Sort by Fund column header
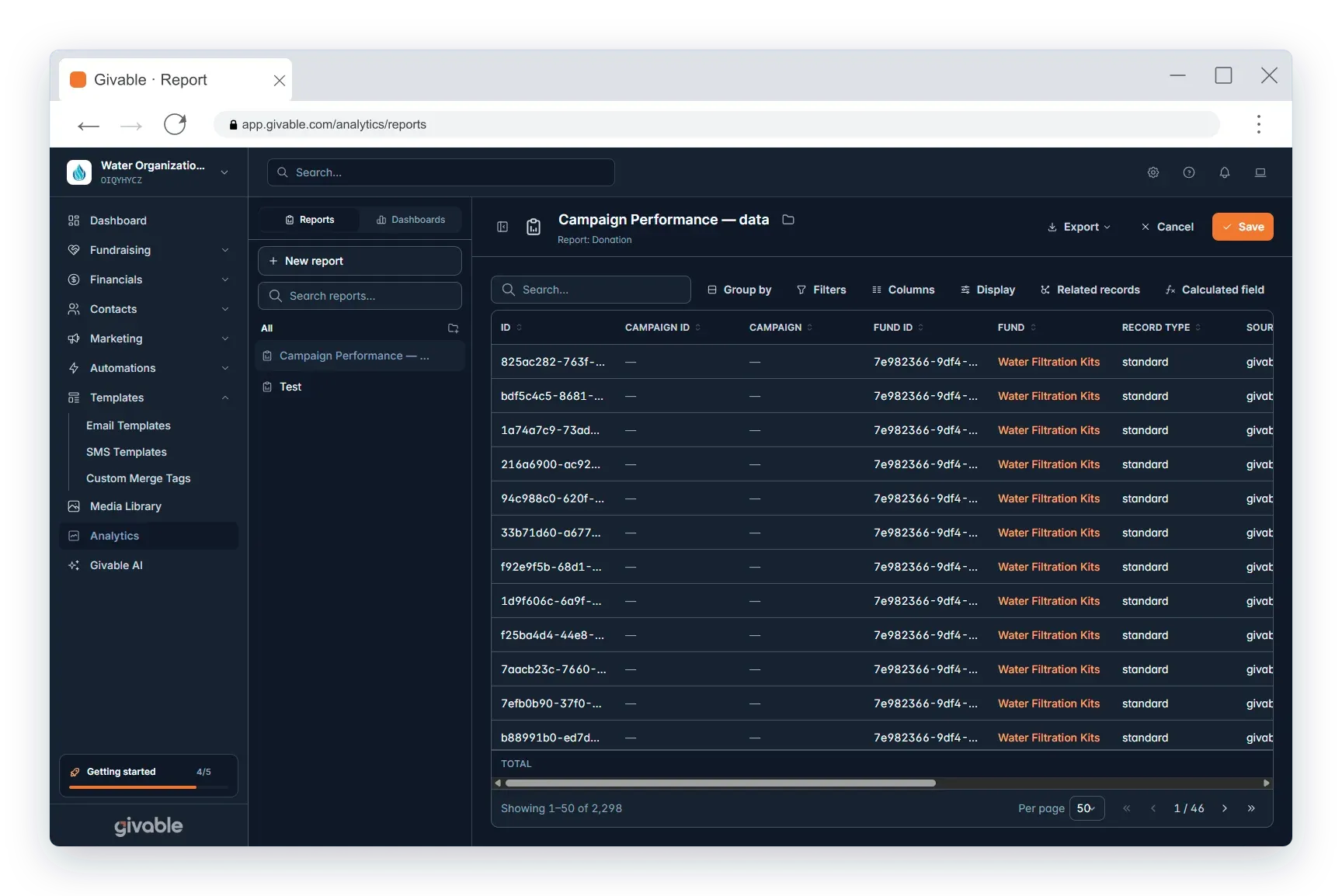The width and height of the screenshot is (1342, 896). click(x=1017, y=328)
